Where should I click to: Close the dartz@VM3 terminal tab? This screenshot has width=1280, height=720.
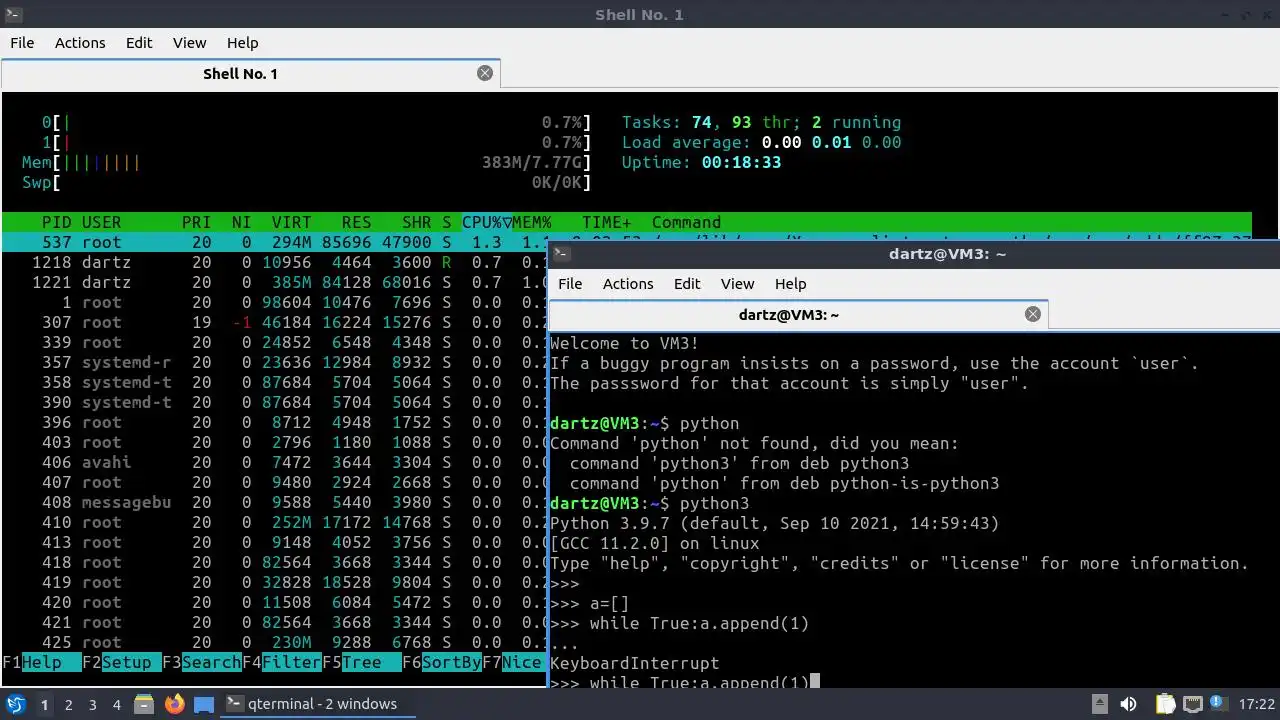(1033, 314)
